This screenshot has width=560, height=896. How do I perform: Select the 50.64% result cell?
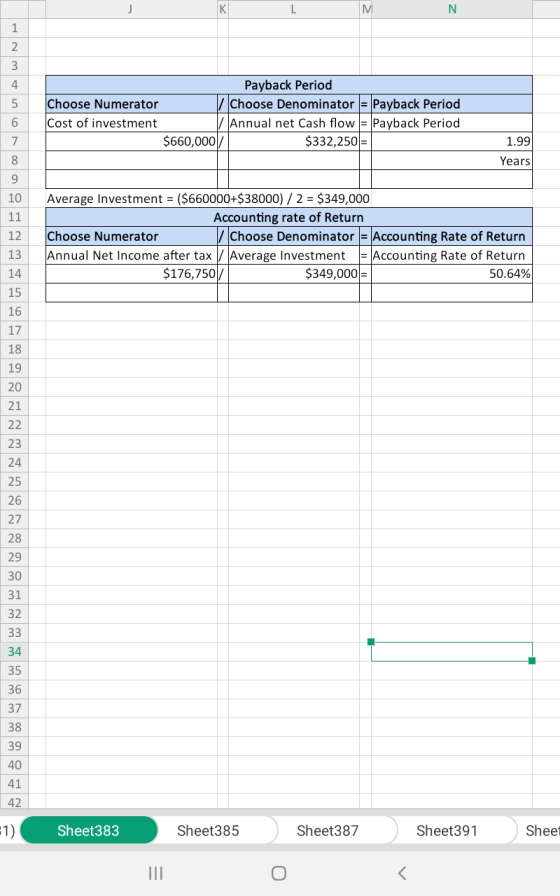[451, 274]
